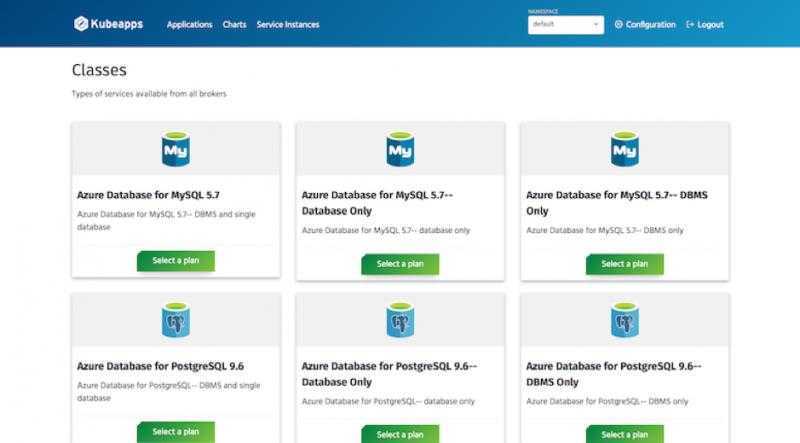Select a plan for MySQL 5.7 DBMS Only
The width and height of the screenshot is (800, 443).
[624, 264]
